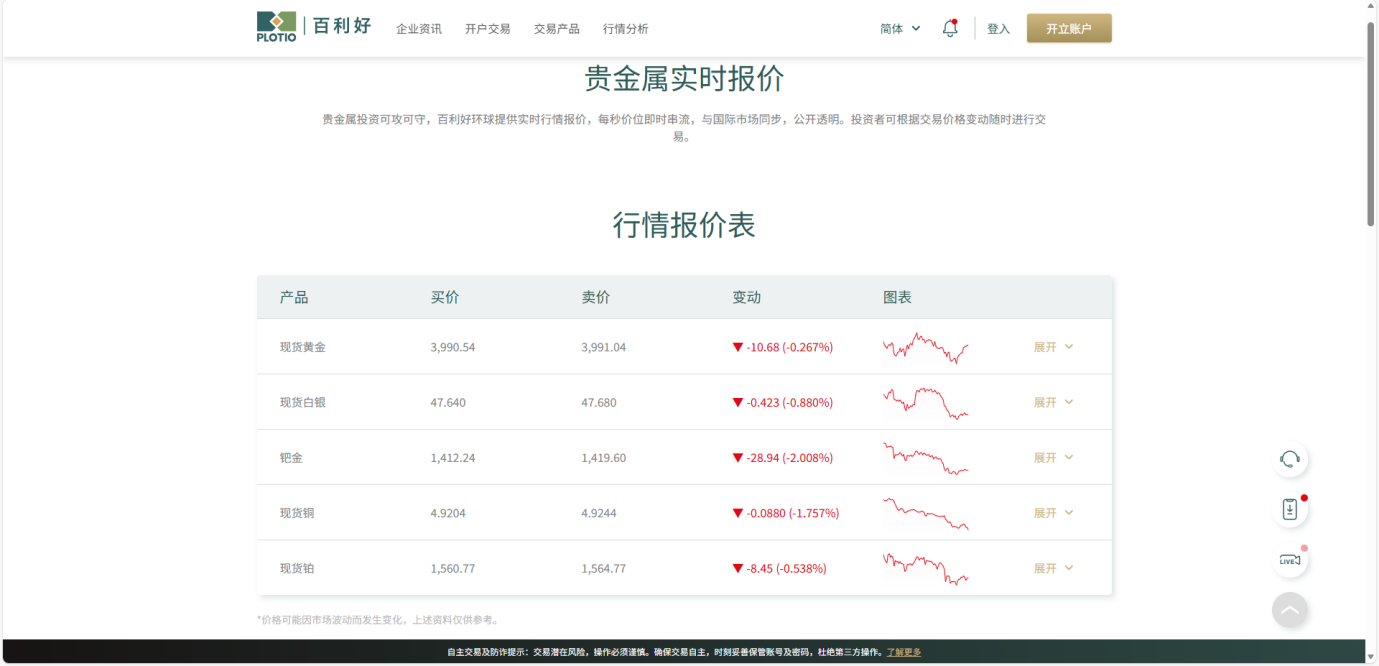Open the customer service headset icon
1379x666 pixels.
pos(1290,459)
